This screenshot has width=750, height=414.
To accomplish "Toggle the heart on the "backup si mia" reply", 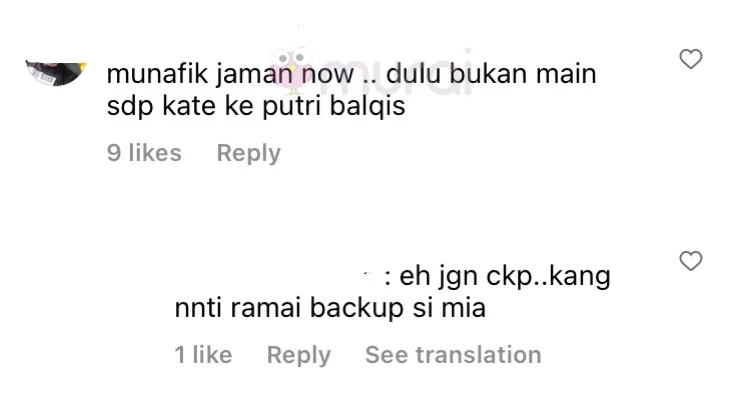I will [x=691, y=261].
